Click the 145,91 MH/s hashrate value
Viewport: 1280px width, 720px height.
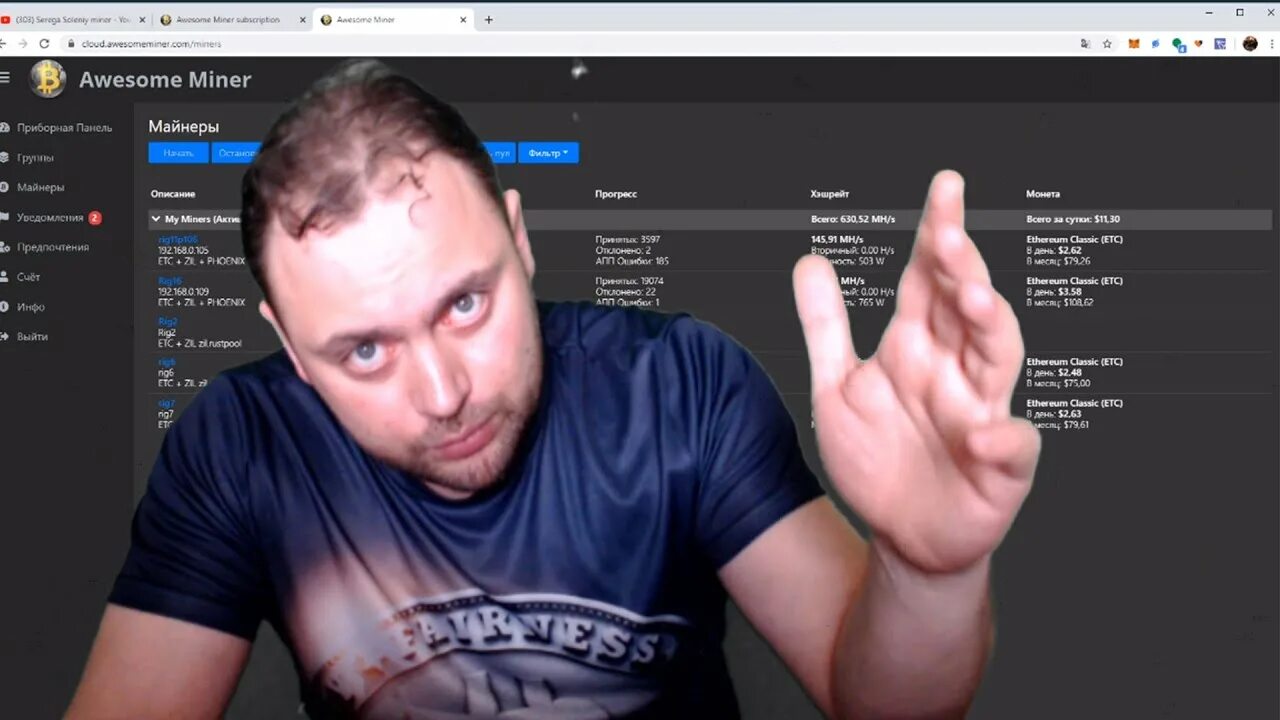pyautogui.click(x=837, y=240)
